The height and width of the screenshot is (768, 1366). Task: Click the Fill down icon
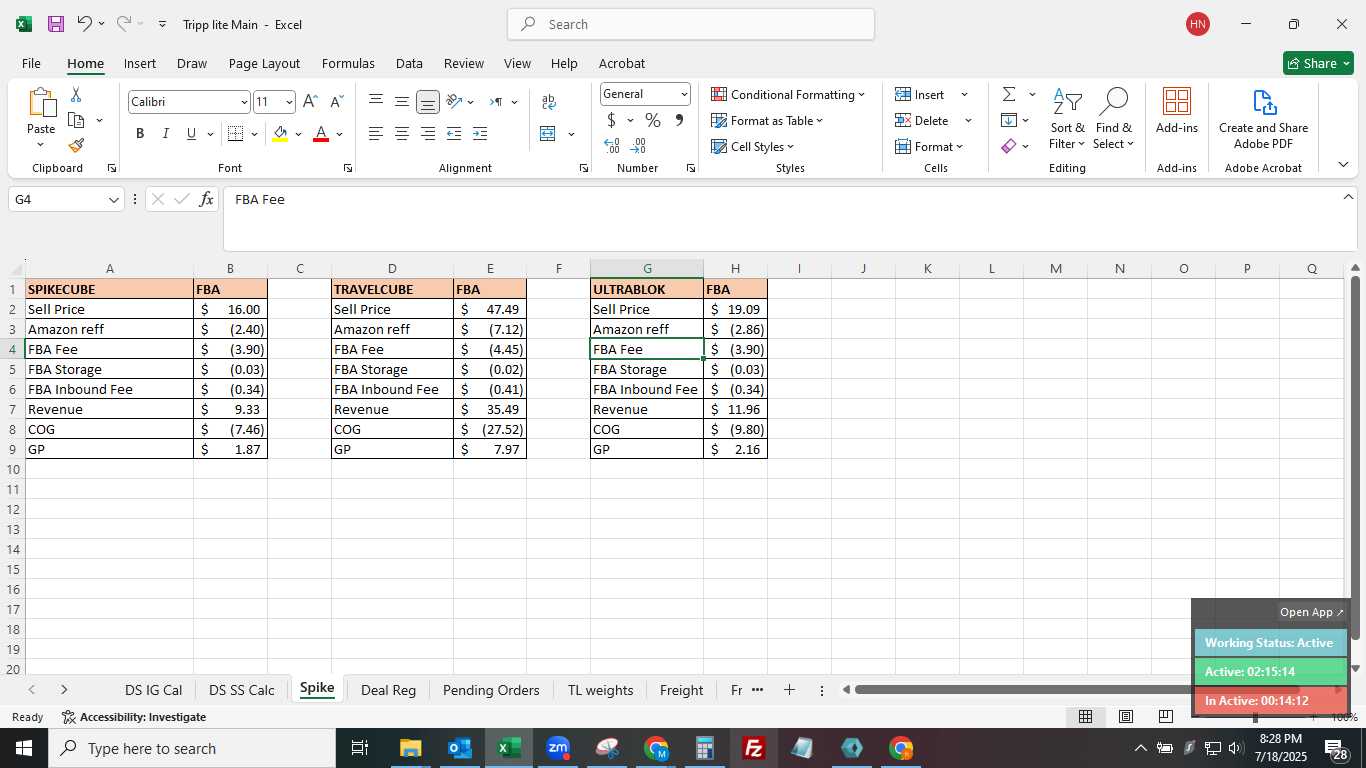(x=1009, y=120)
